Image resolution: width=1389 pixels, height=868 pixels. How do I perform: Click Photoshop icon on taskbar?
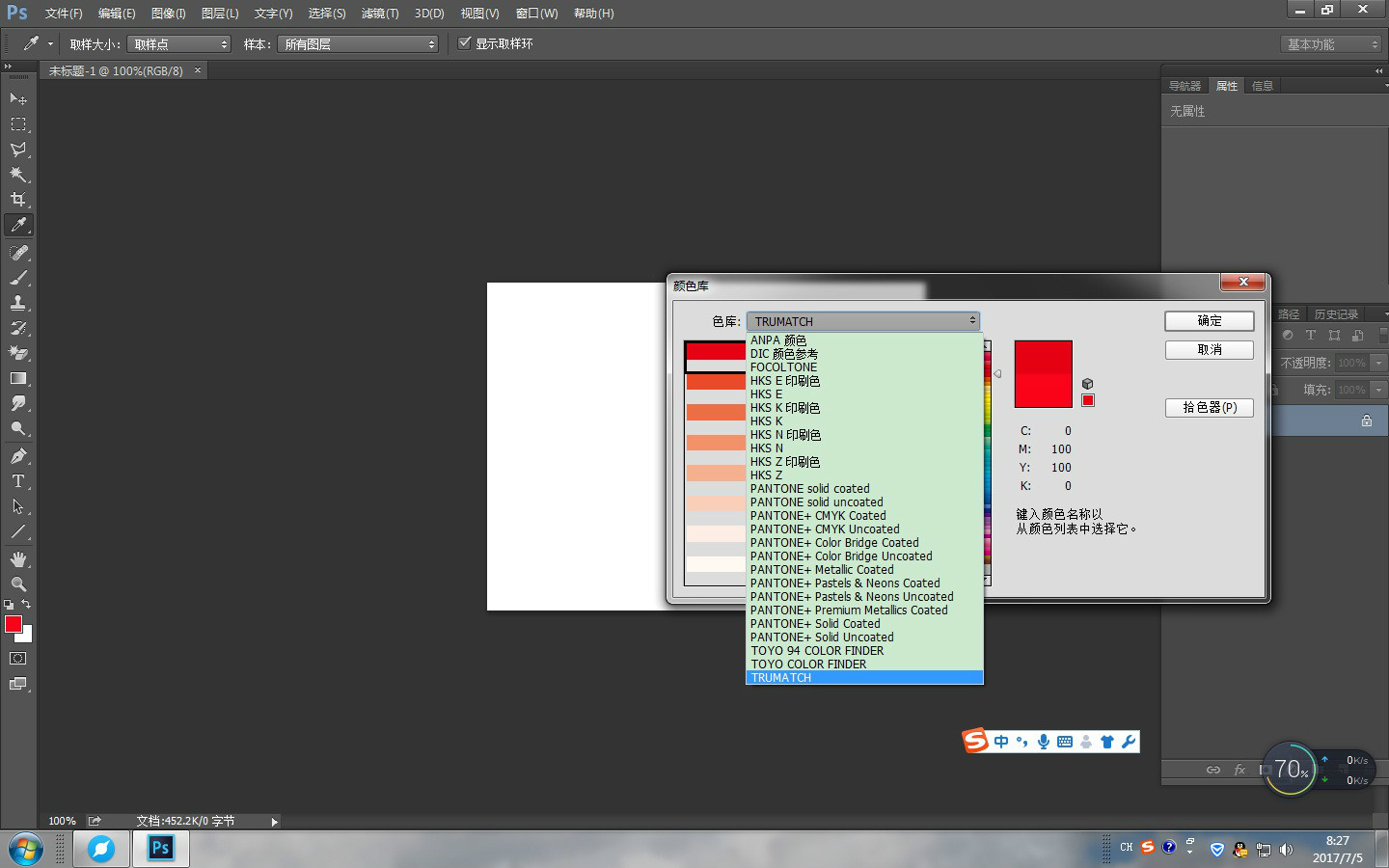pos(160,849)
